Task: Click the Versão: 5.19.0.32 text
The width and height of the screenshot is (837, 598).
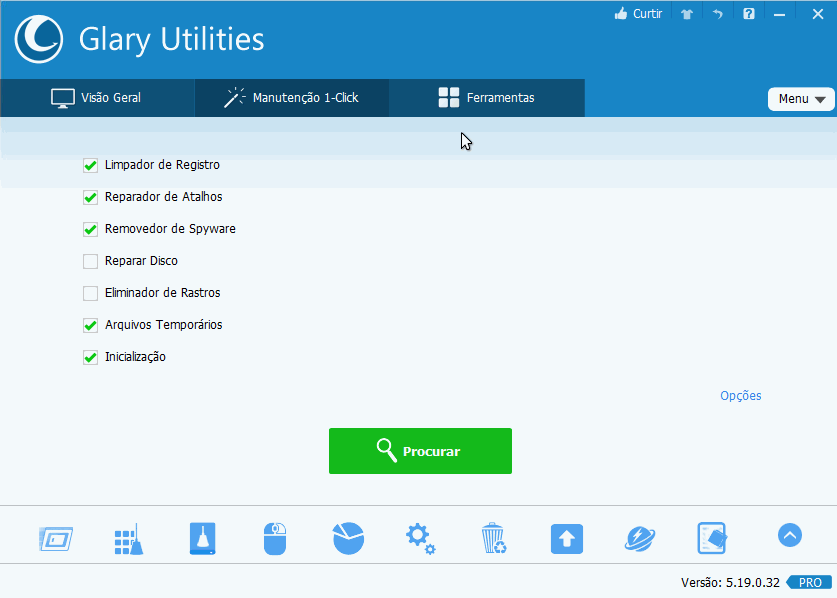Action: click(730, 583)
